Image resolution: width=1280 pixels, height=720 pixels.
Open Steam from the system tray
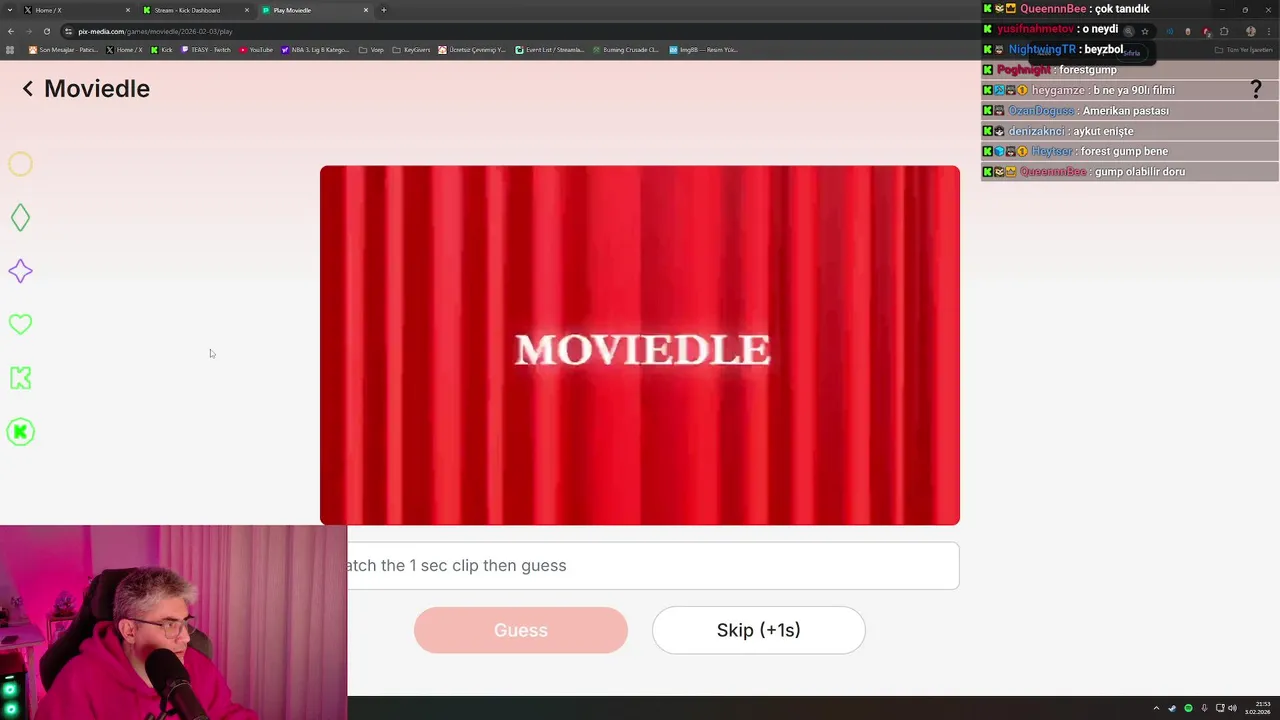(x=1172, y=708)
